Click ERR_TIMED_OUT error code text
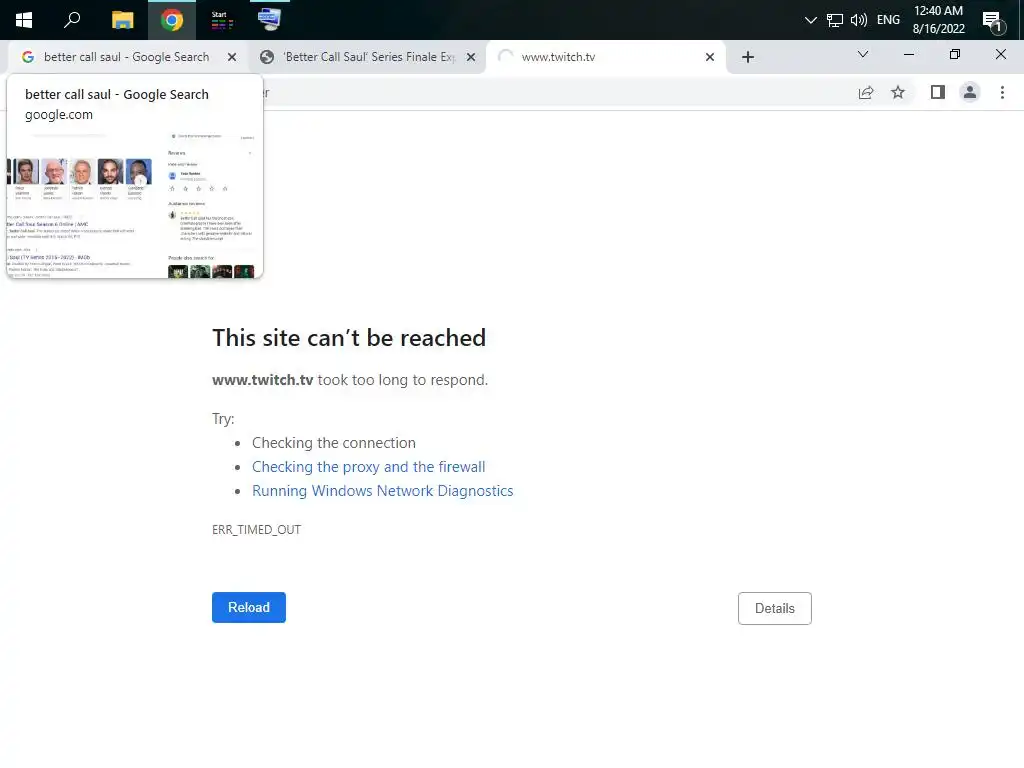1024x768 pixels. click(257, 530)
